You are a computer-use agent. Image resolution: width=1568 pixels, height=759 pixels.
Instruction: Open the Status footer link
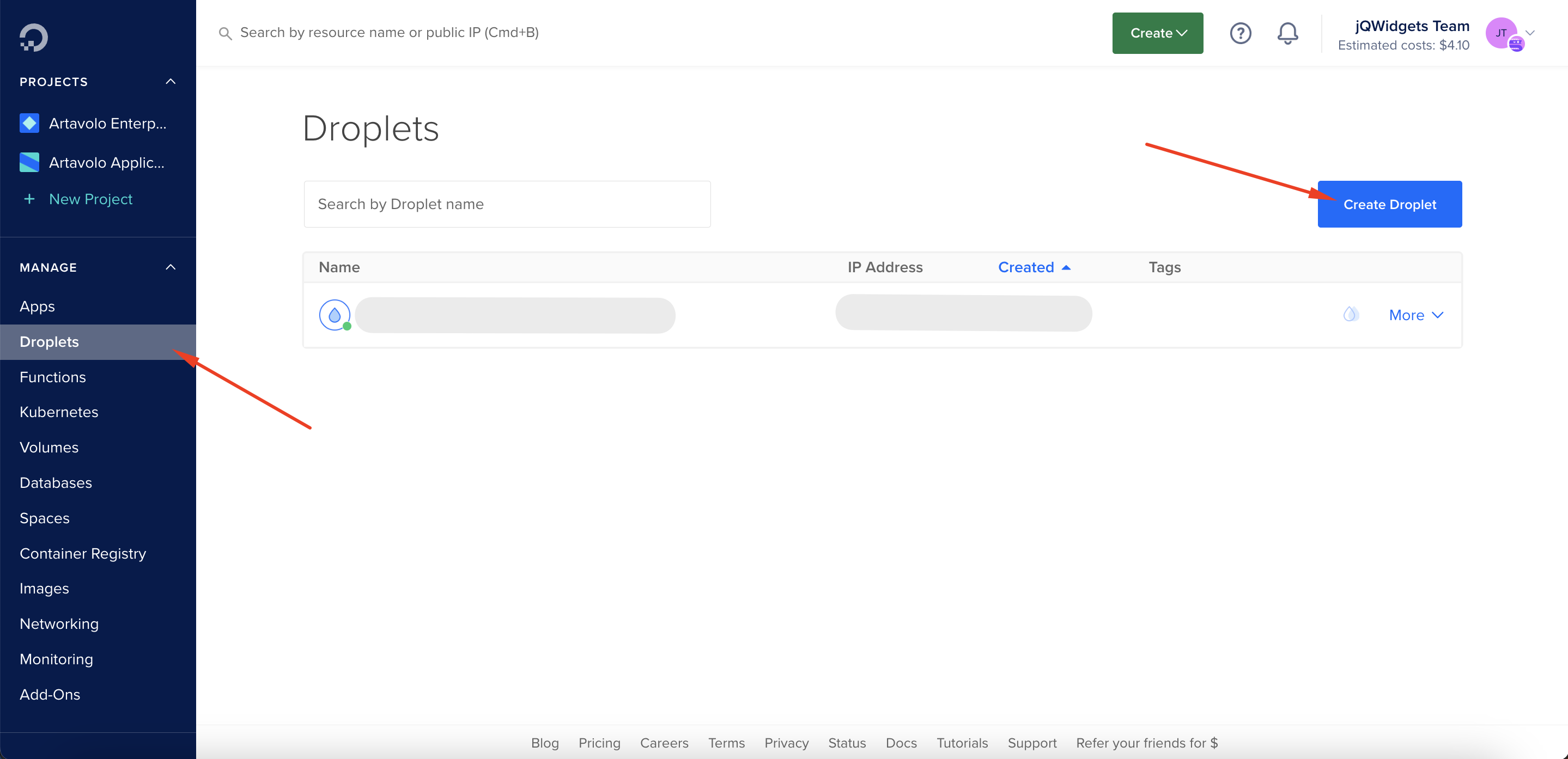(x=847, y=743)
